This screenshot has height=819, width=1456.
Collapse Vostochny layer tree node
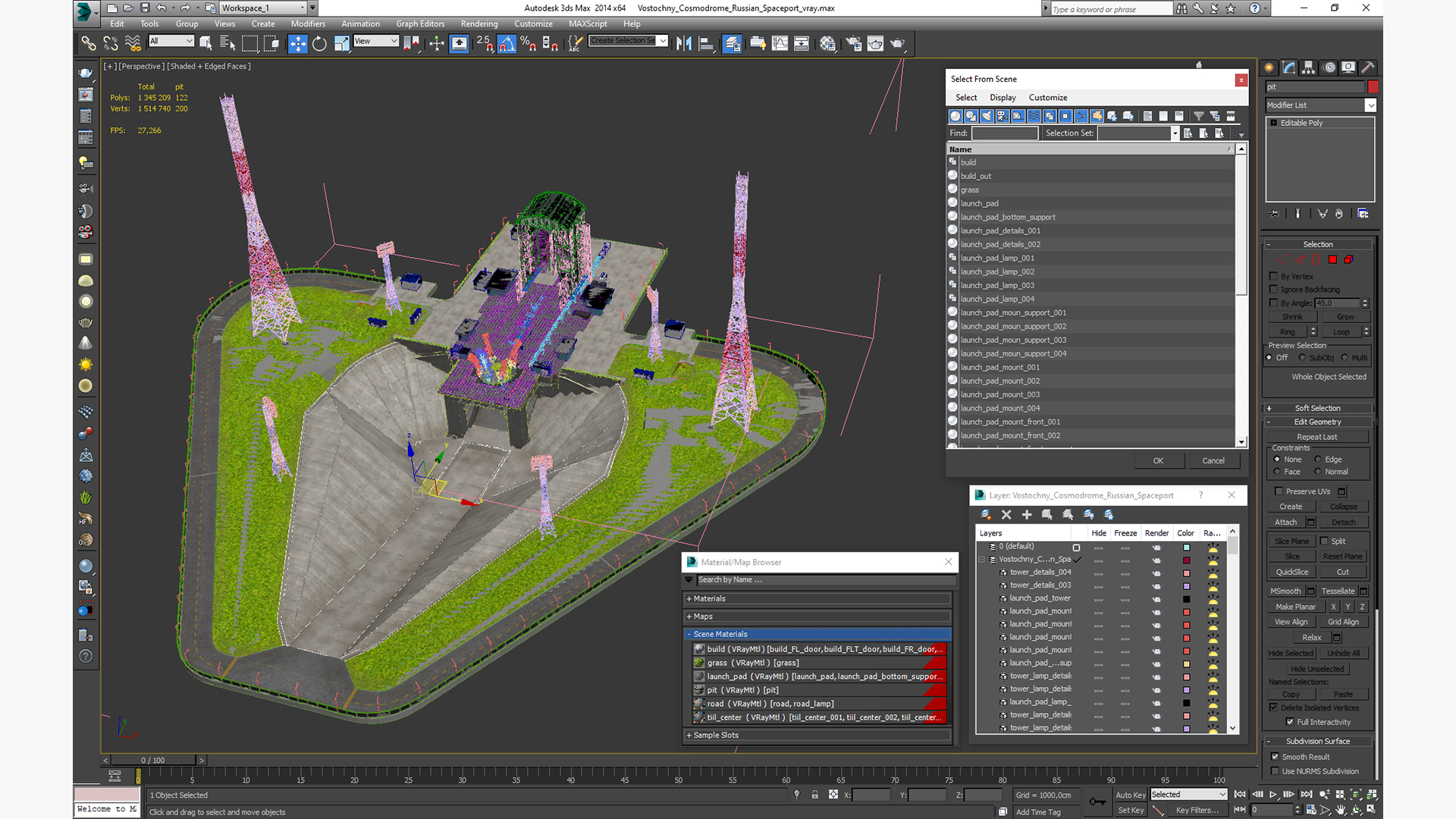pyautogui.click(x=982, y=559)
